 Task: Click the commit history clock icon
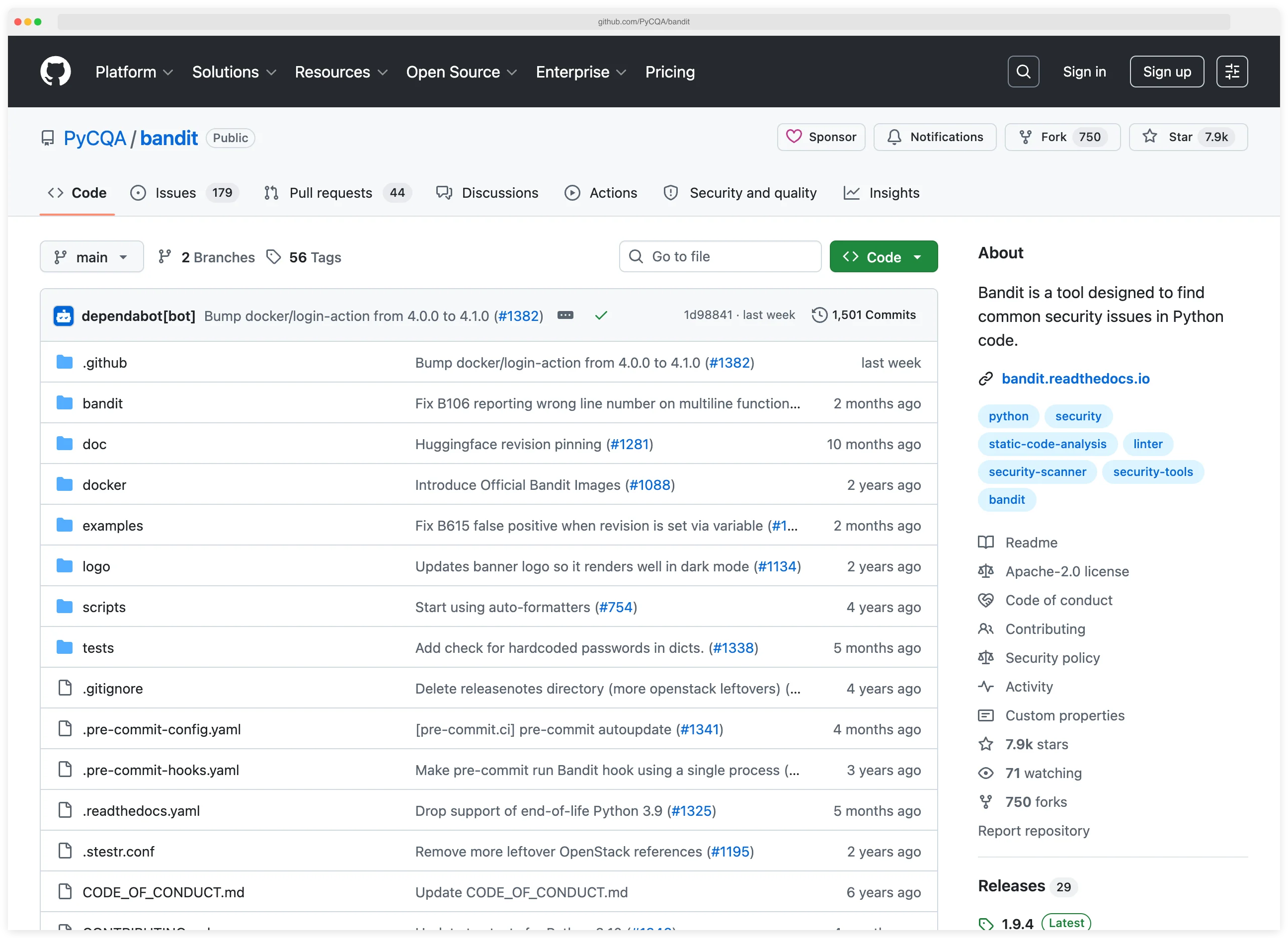819,314
